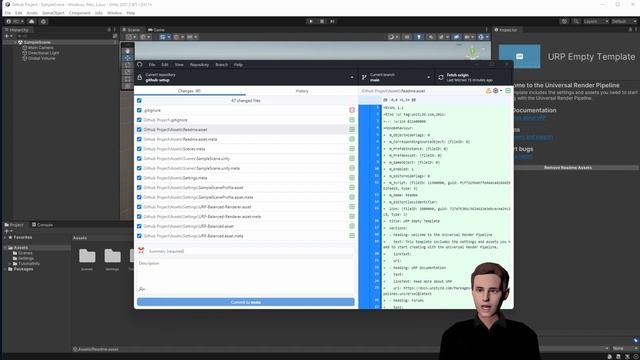Open GitHub Desktop View menu
This screenshot has height=360, width=640.
[x=179, y=64]
